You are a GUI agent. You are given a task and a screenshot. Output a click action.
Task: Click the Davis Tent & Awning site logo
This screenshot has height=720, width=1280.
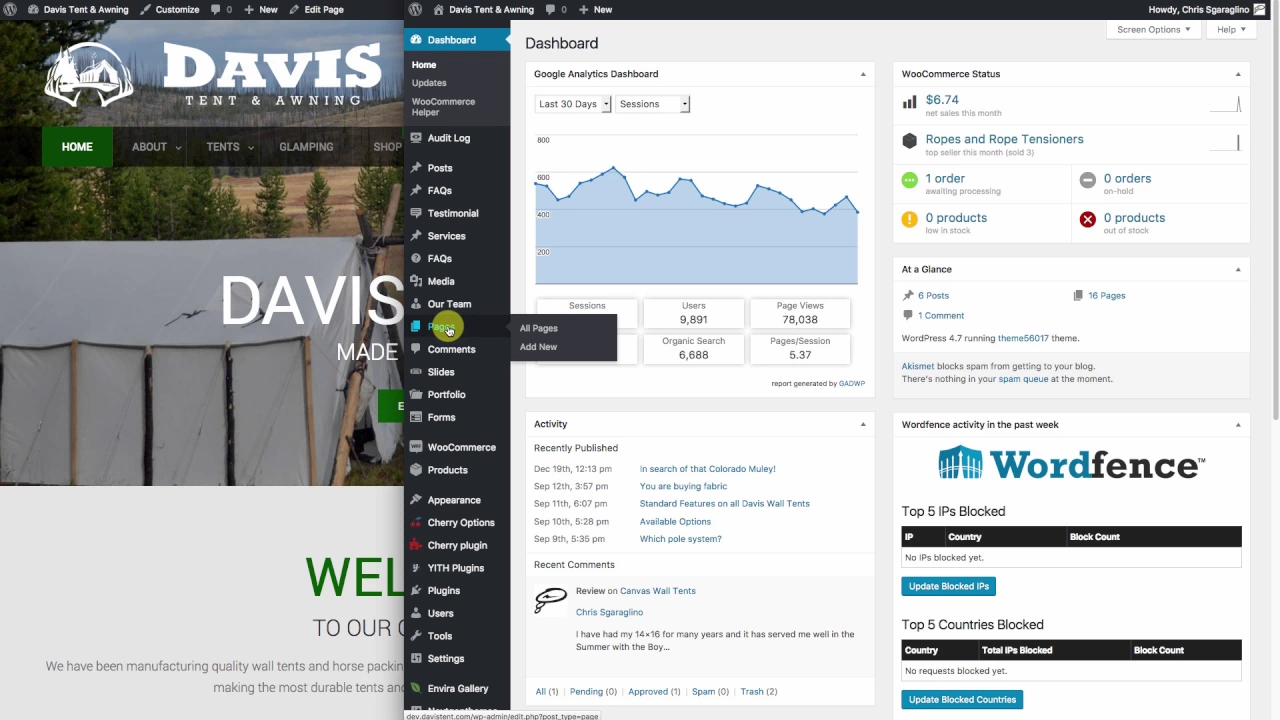point(213,74)
